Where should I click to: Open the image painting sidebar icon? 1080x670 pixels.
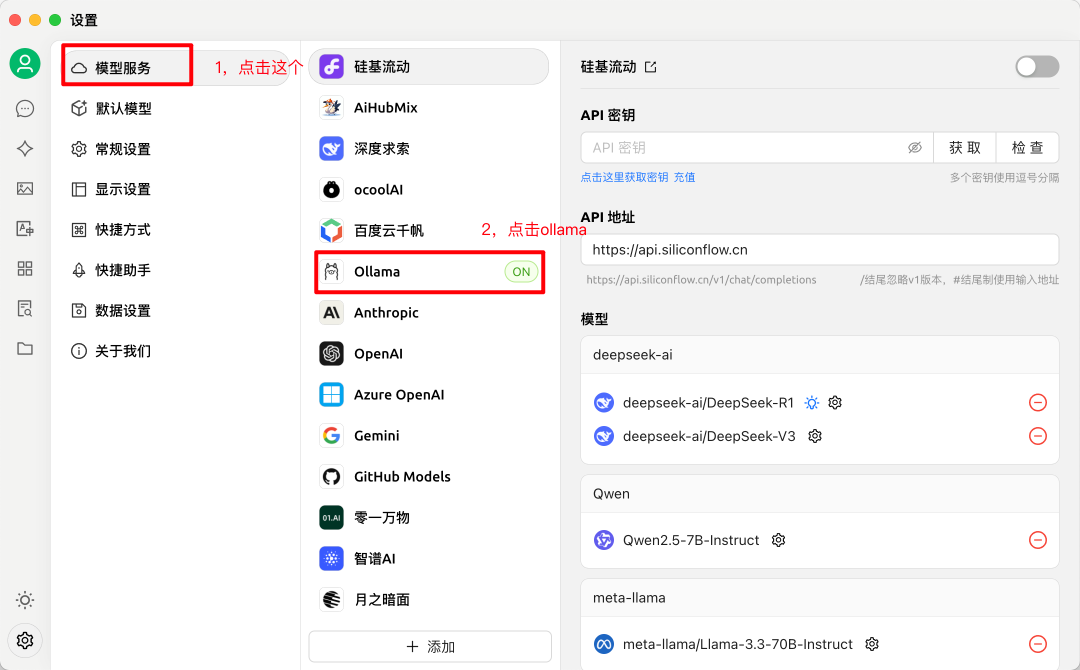25,189
